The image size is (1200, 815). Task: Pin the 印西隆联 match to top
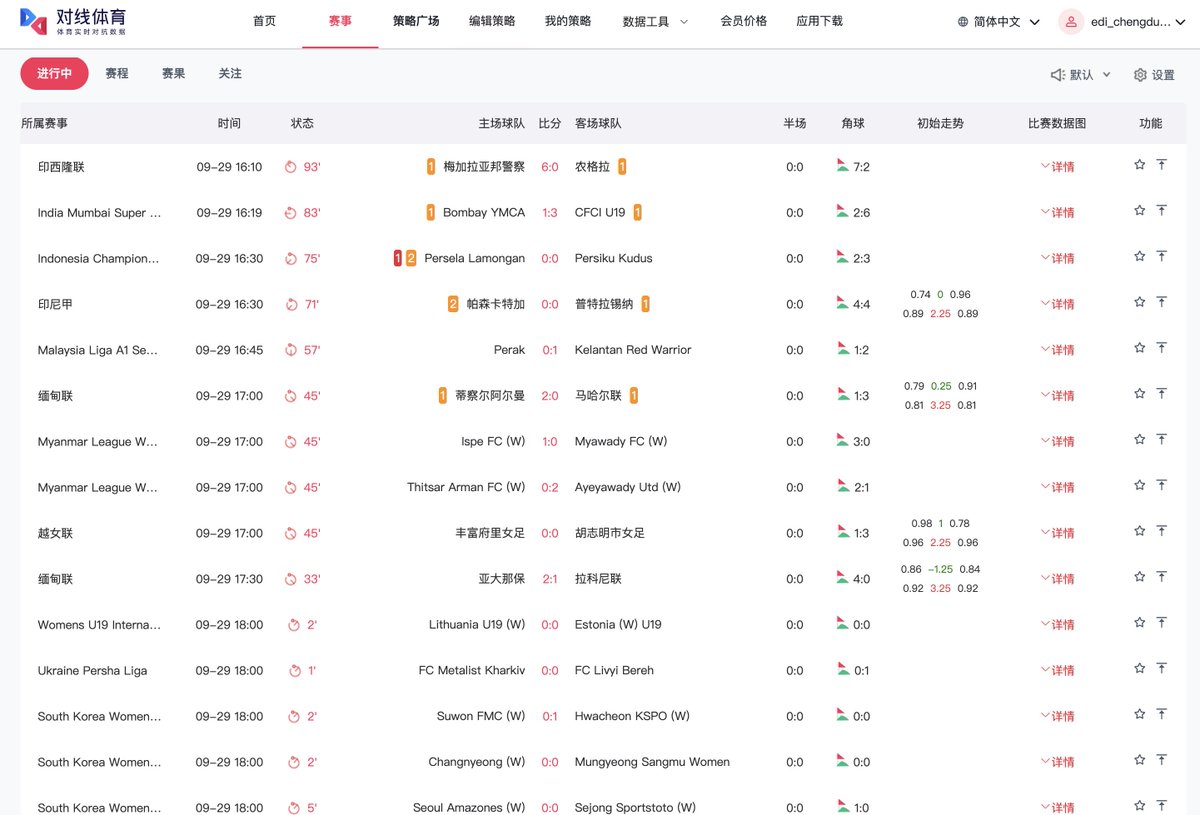tap(1162, 165)
